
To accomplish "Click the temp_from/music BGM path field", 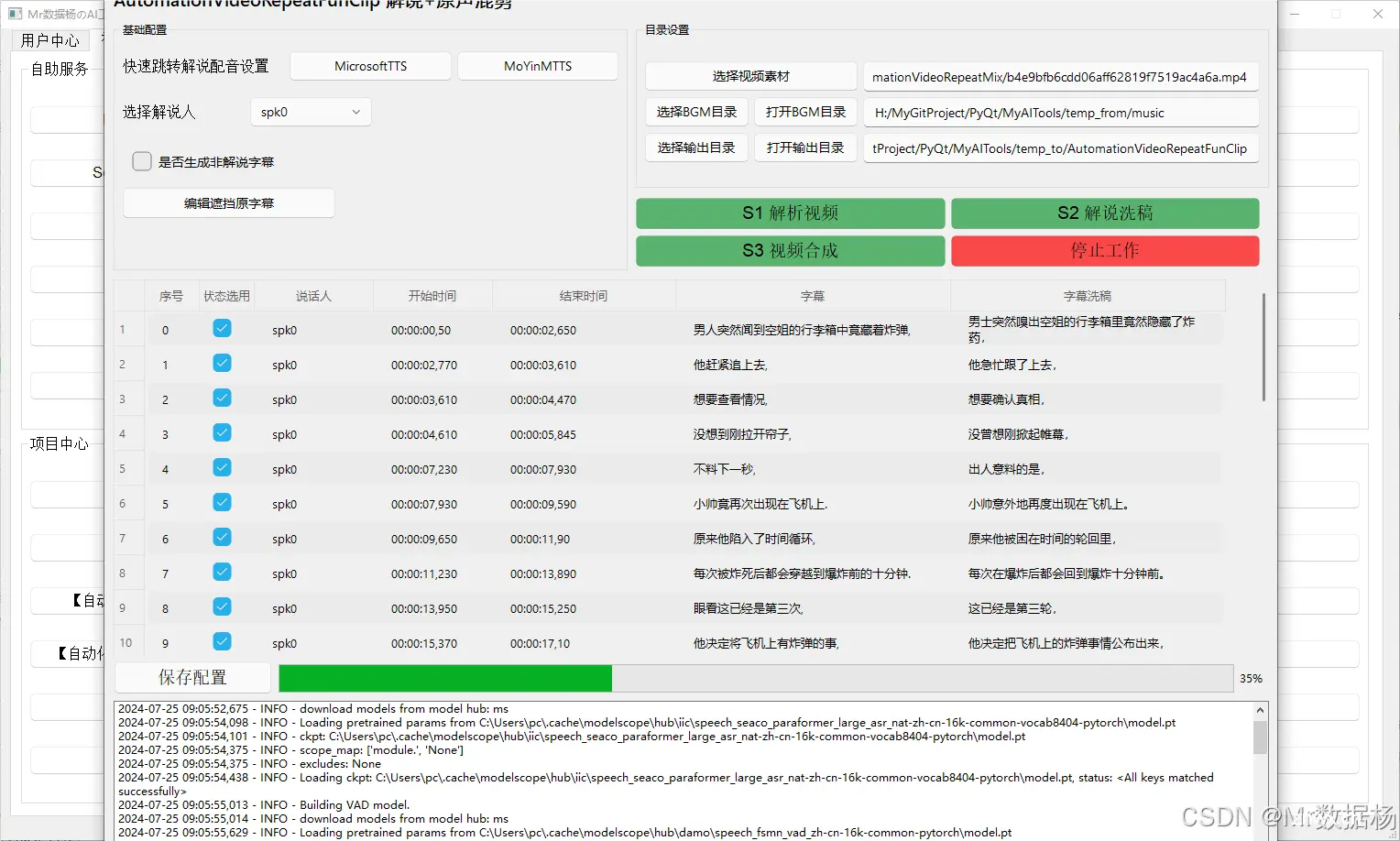I will point(1061,113).
